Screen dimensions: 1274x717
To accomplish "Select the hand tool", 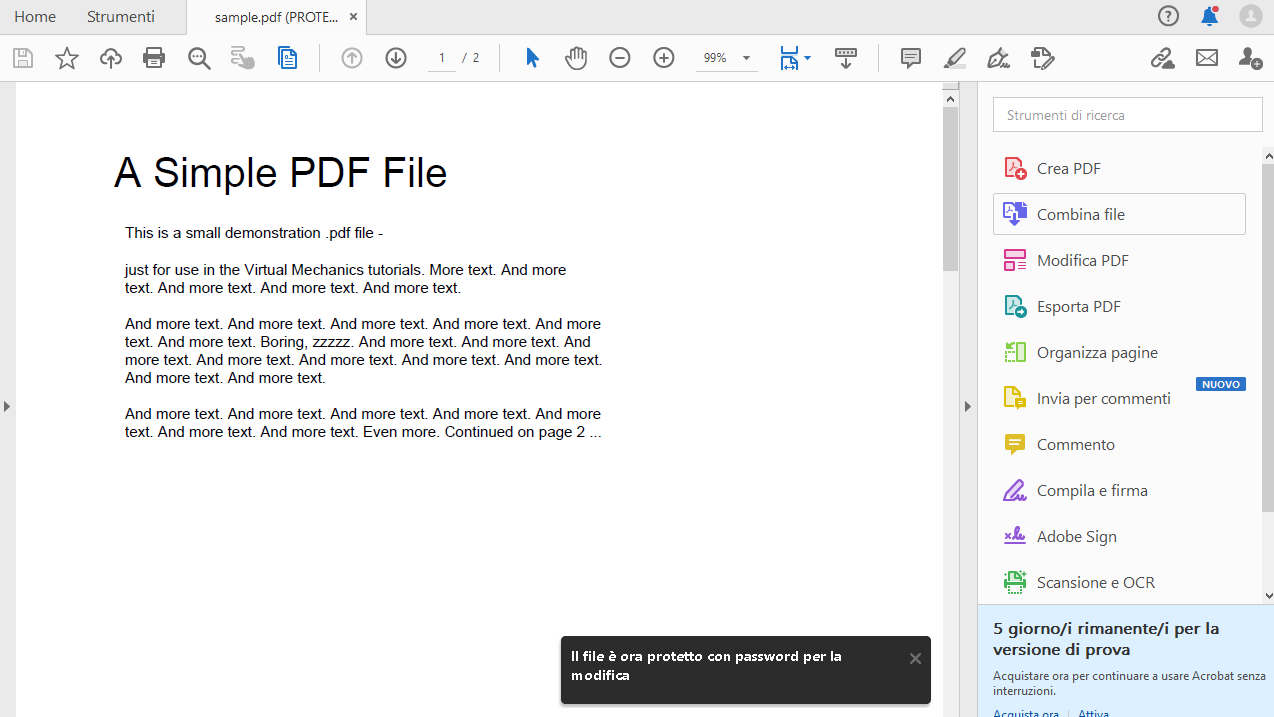I will click(x=576, y=58).
